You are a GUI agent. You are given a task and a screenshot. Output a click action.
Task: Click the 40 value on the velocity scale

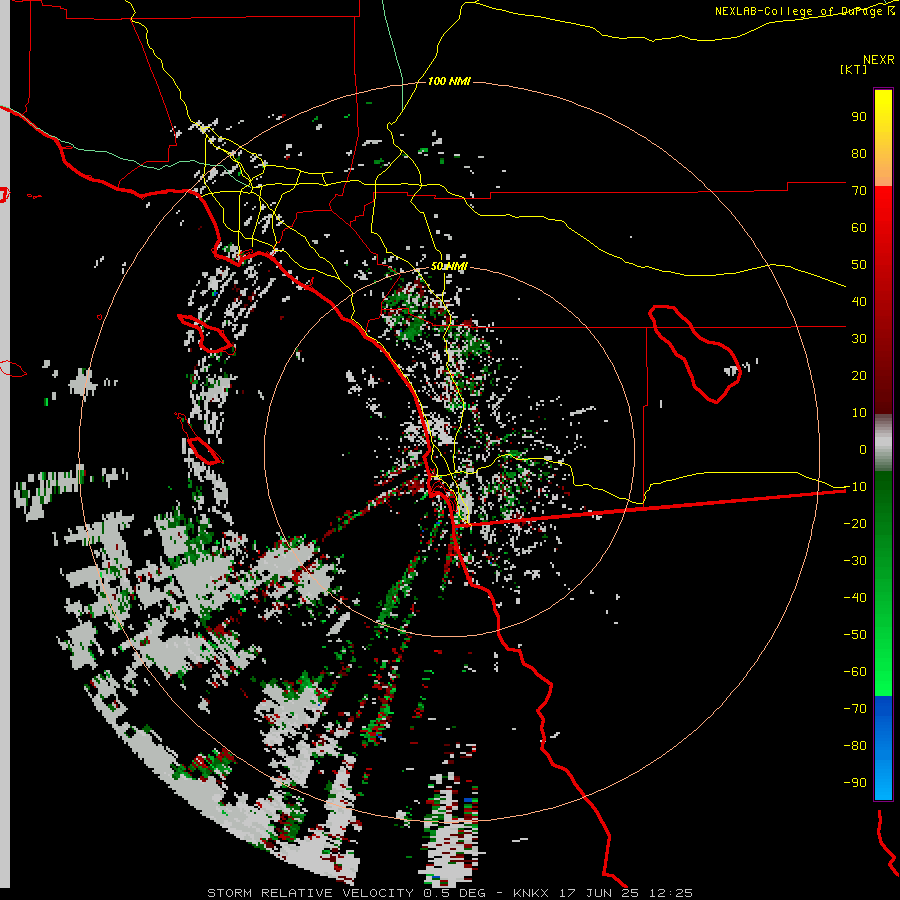[859, 302]
